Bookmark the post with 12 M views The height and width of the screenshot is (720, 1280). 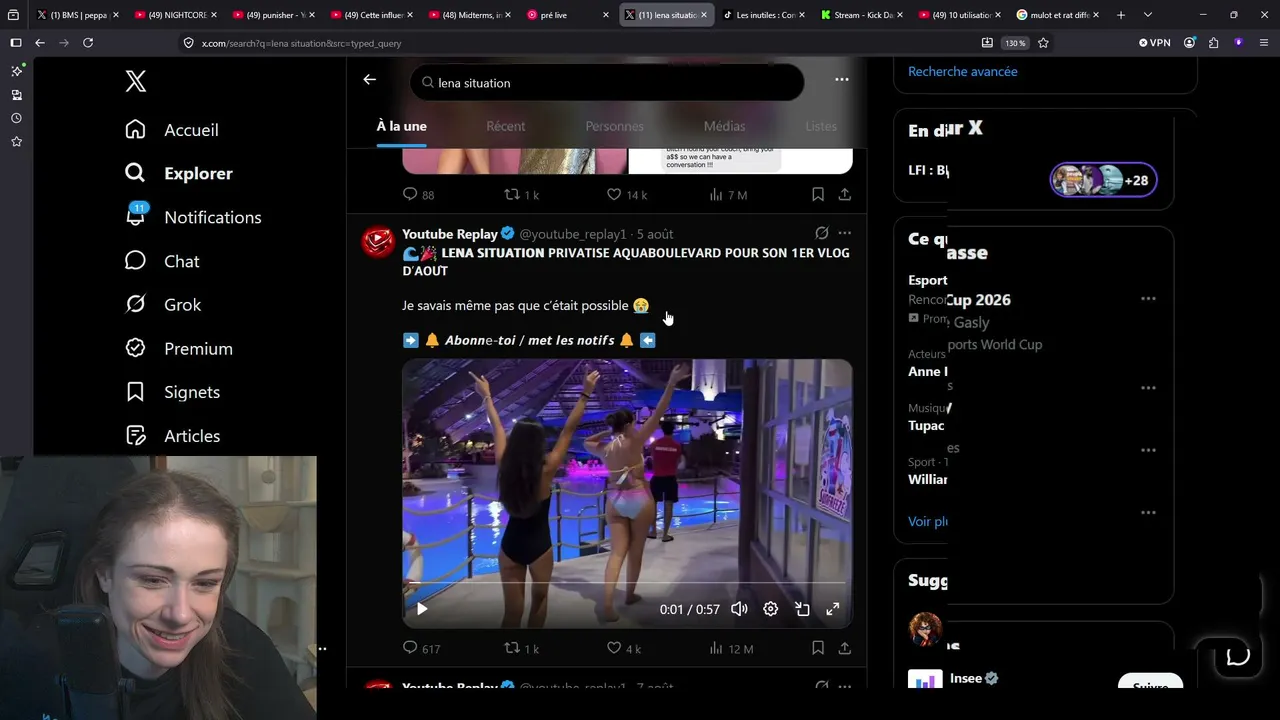(x=818, y=648)
